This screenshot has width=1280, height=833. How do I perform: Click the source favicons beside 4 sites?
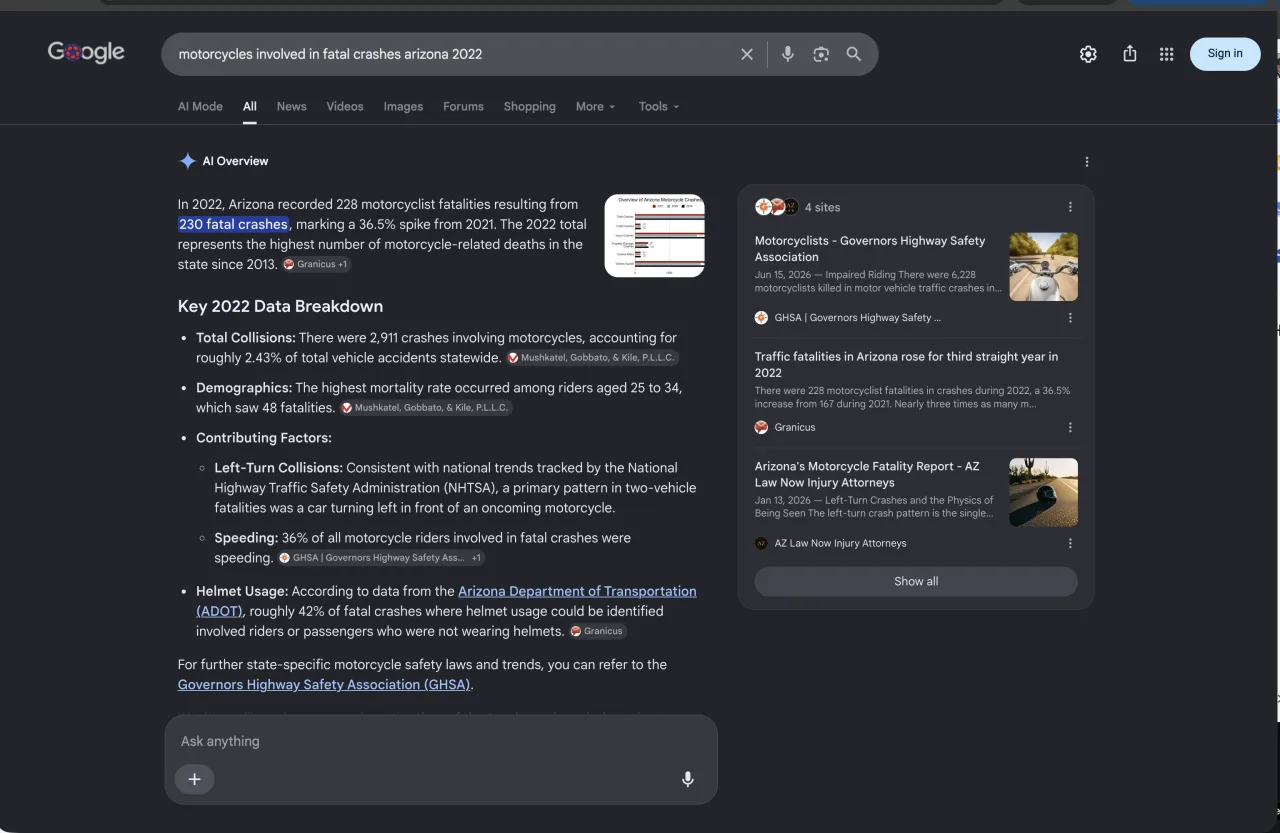click(777, 207)
